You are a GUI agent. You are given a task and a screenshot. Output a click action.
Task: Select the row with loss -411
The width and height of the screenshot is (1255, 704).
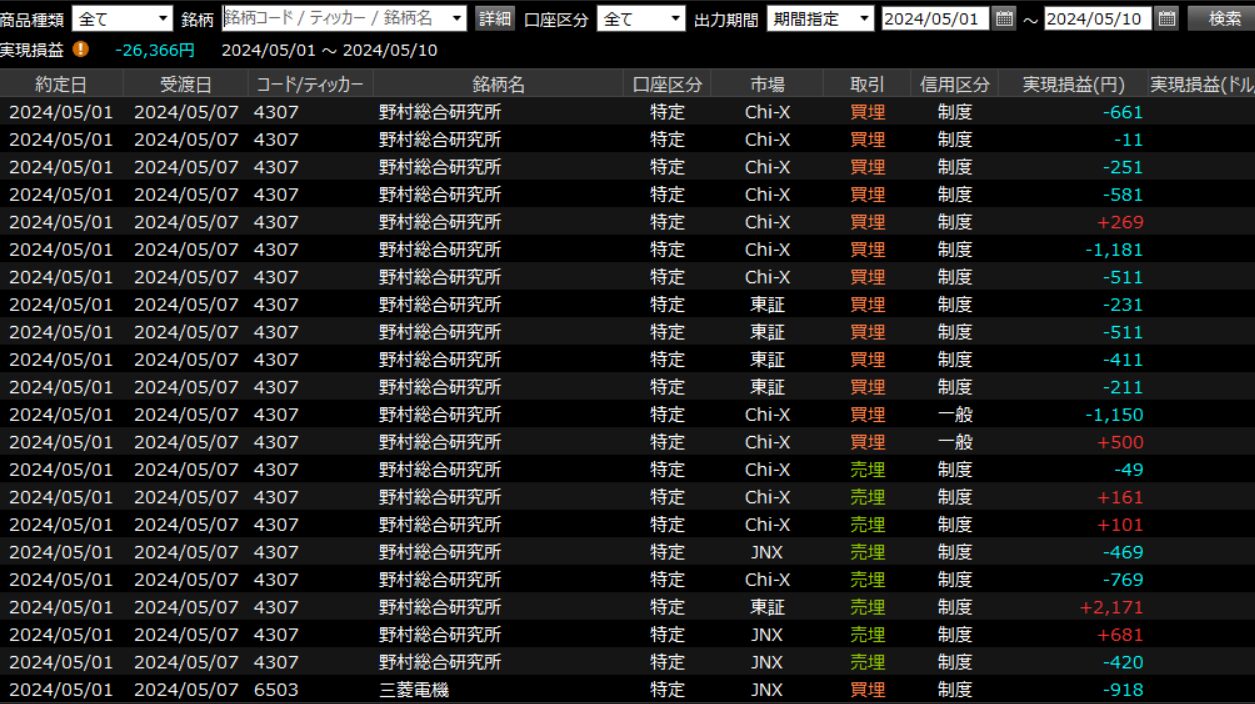click(627, 360)
